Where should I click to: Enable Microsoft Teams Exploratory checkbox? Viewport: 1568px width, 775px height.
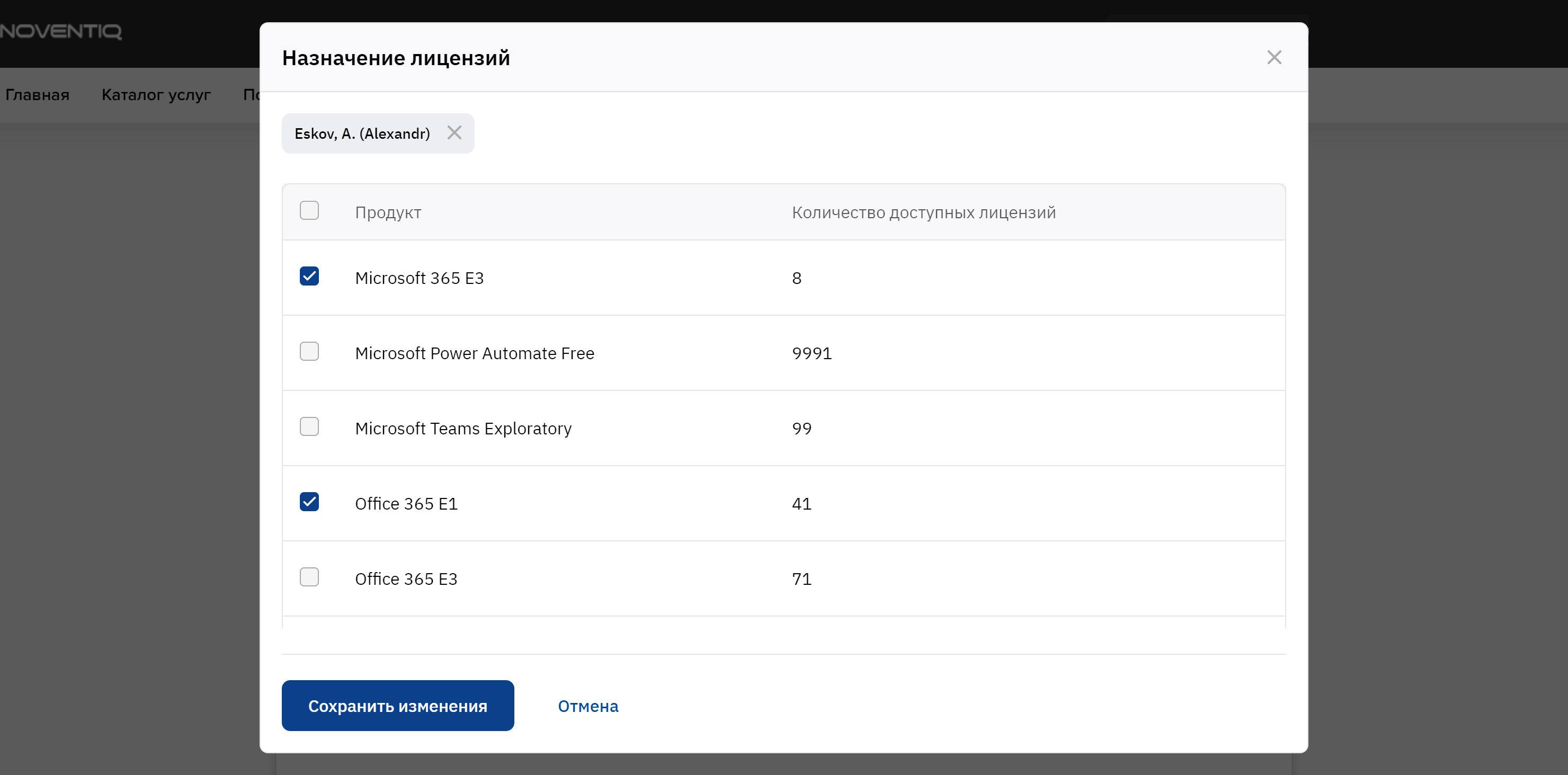tap(309, 427)
